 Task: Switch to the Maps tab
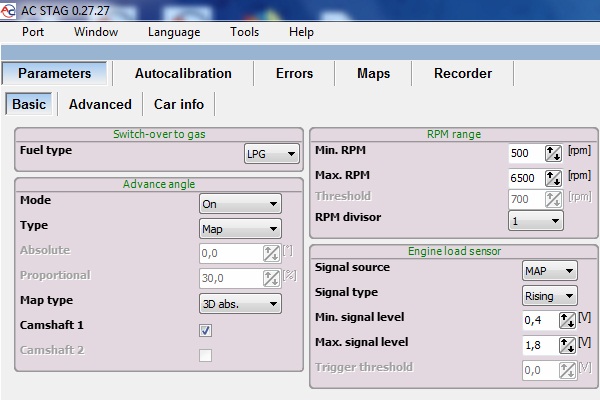(373, 74)
